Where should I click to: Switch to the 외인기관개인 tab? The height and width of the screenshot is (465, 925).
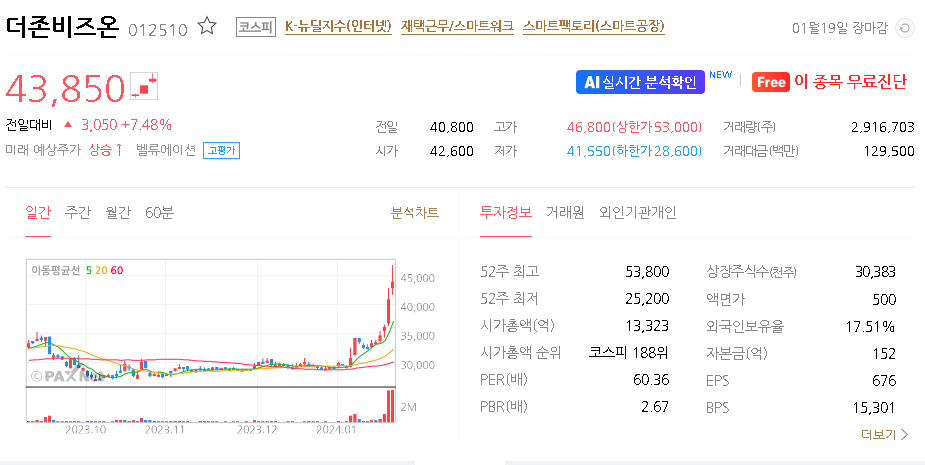click(637, 212)
